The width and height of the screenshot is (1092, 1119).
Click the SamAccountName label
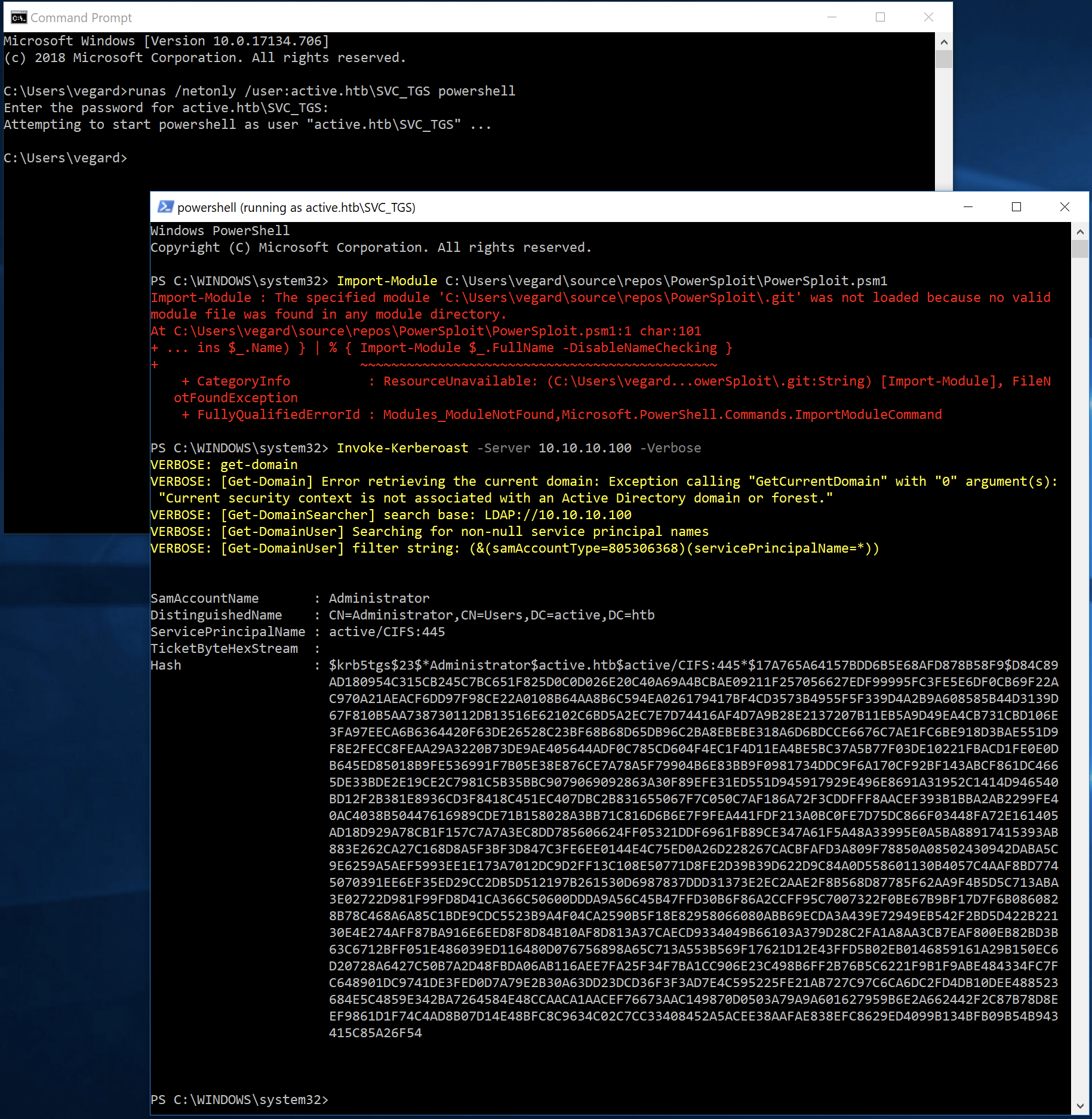pos(204,599)
